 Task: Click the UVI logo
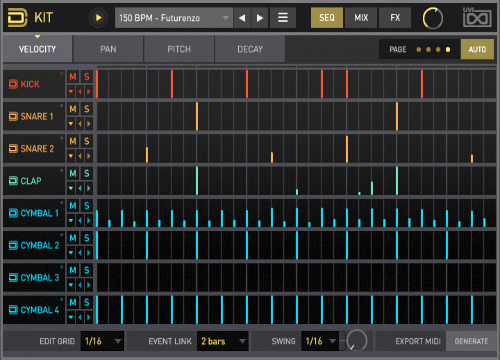click(477, 17)
